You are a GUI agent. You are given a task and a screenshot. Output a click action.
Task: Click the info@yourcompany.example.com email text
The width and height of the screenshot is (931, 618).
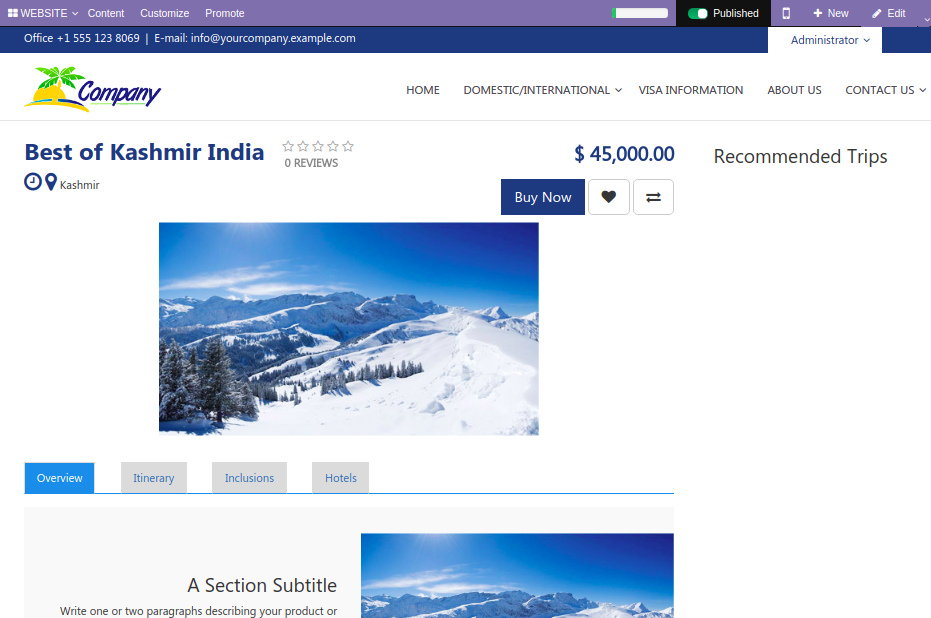pyautogui.click(x=273, y=39)
